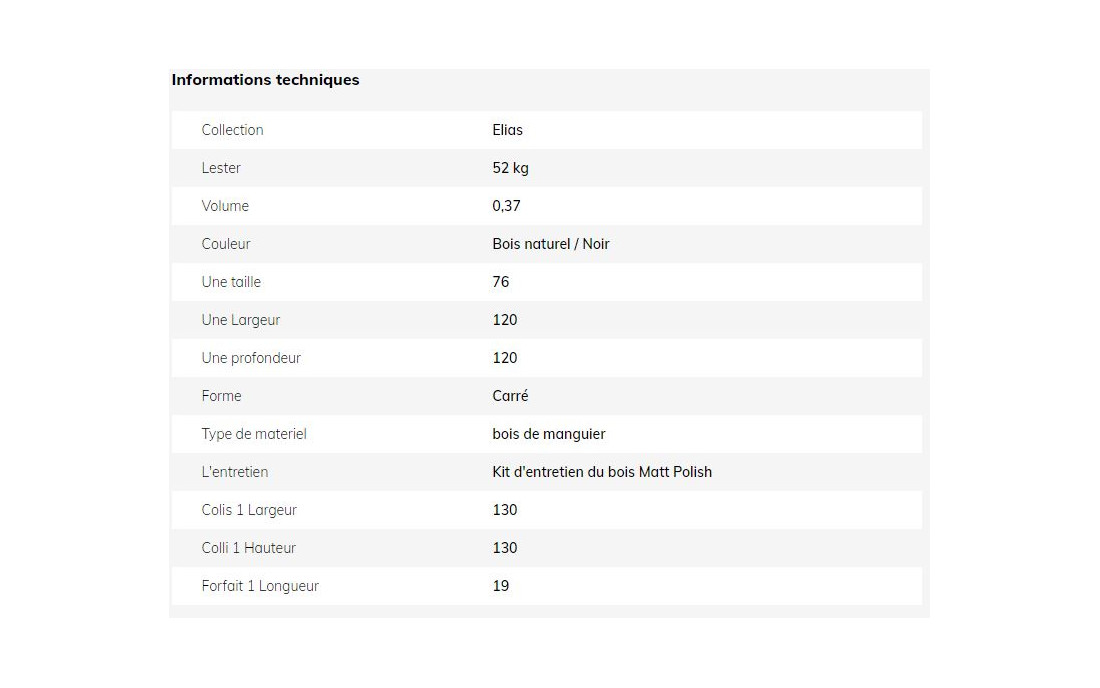The height and width of the screenshot is (688, 1100).
Task: Select the Une taille label
Action: pos(232,281)
